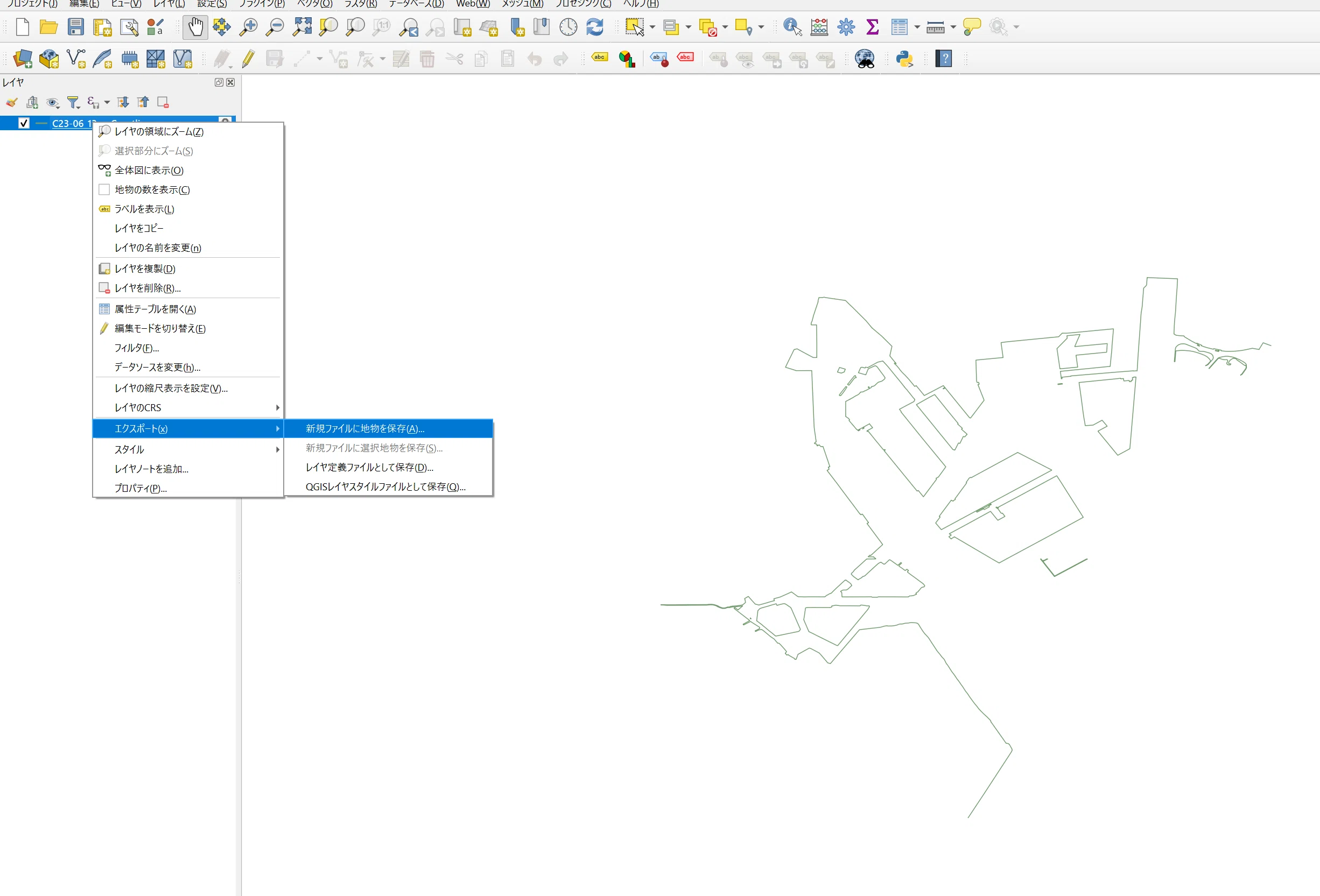This screenshot has height=896, width=1320.
Task: Click the Filter Legend funnel icon
Action: (73, 102)
